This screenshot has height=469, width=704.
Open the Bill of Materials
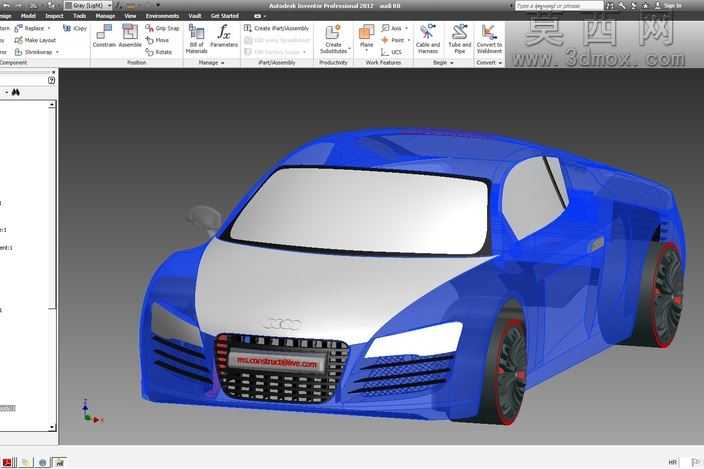point(196,39)
